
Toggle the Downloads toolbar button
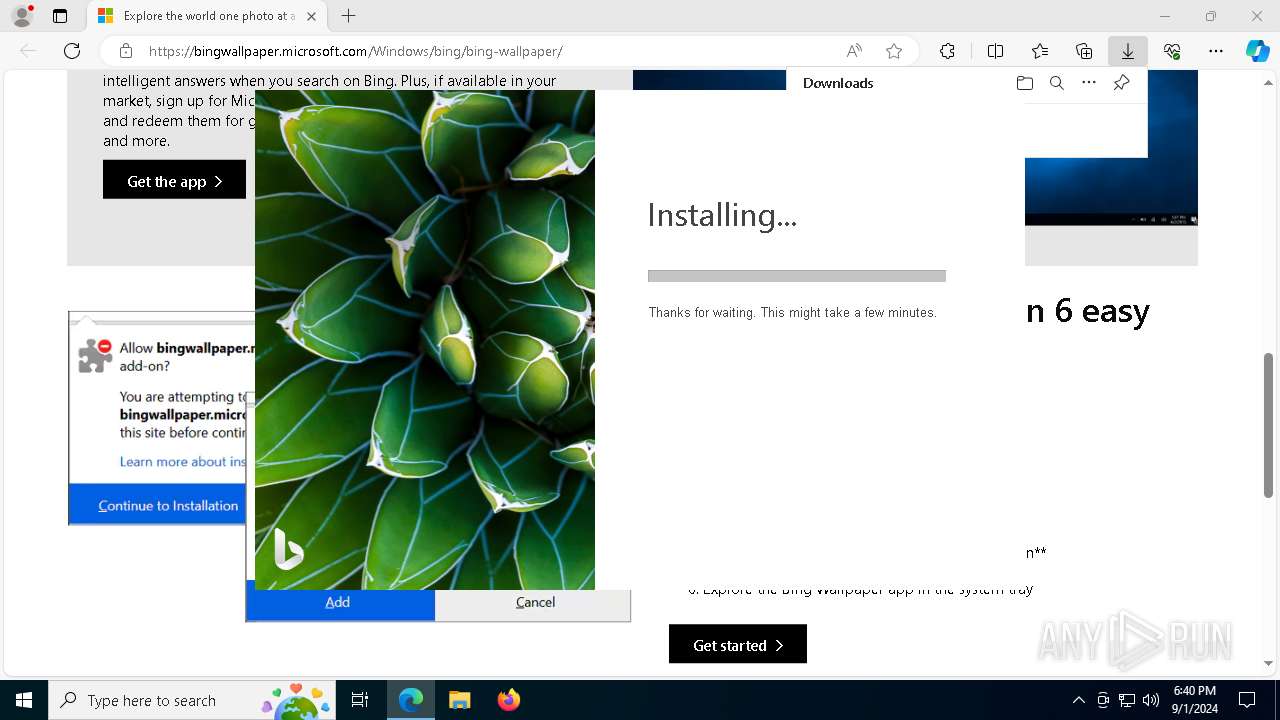pyautogui.click(x=1128, y=51)
